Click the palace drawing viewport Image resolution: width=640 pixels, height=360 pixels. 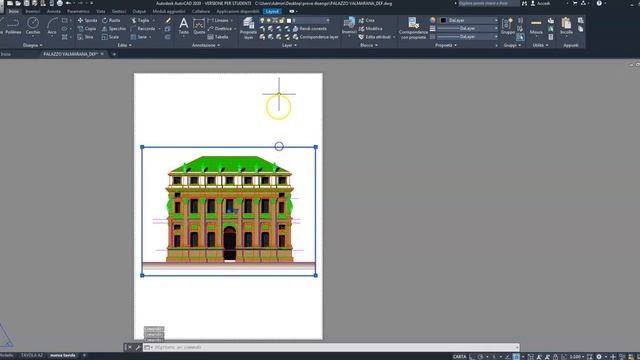pyautogui.click(x=229, y=211)
